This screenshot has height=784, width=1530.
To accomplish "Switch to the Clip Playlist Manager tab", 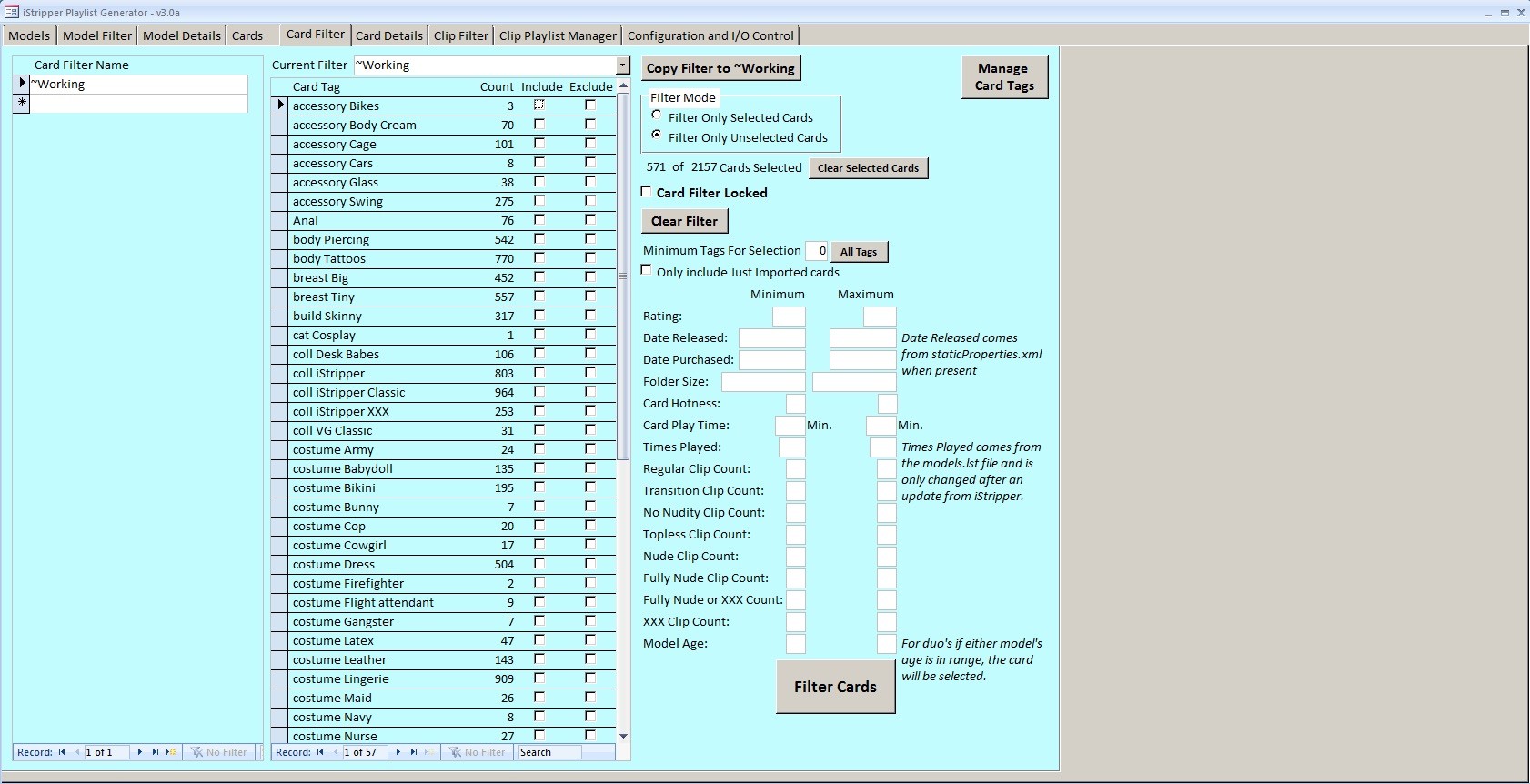I will 558,35.
